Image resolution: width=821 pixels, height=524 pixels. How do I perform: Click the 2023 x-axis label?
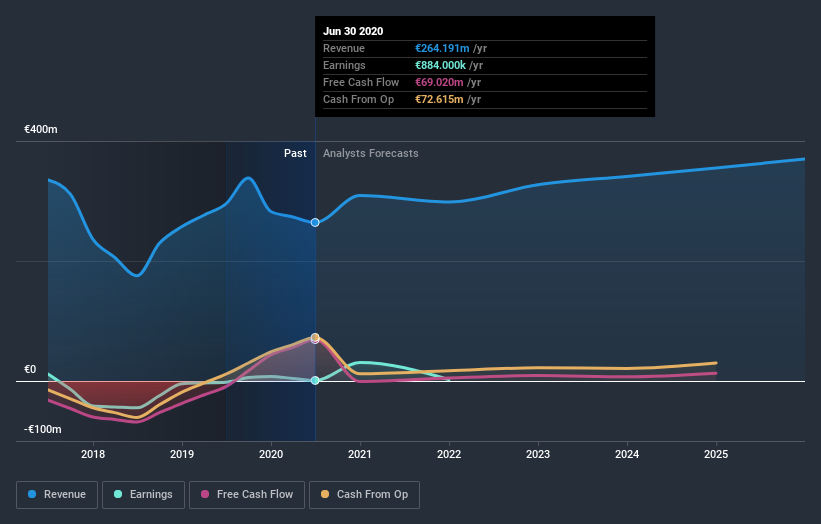538,454
